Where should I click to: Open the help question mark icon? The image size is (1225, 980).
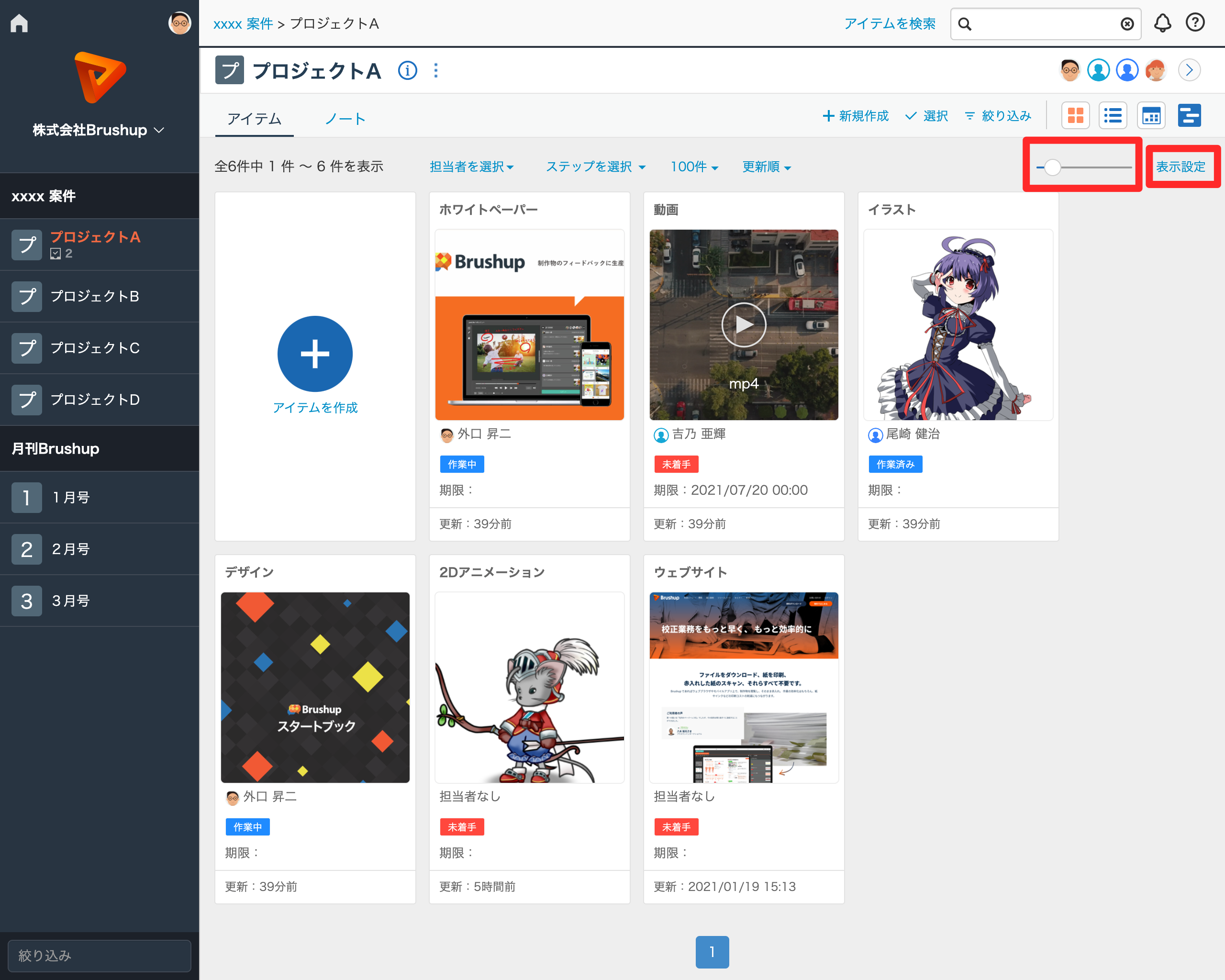[x=1195, y=23]
